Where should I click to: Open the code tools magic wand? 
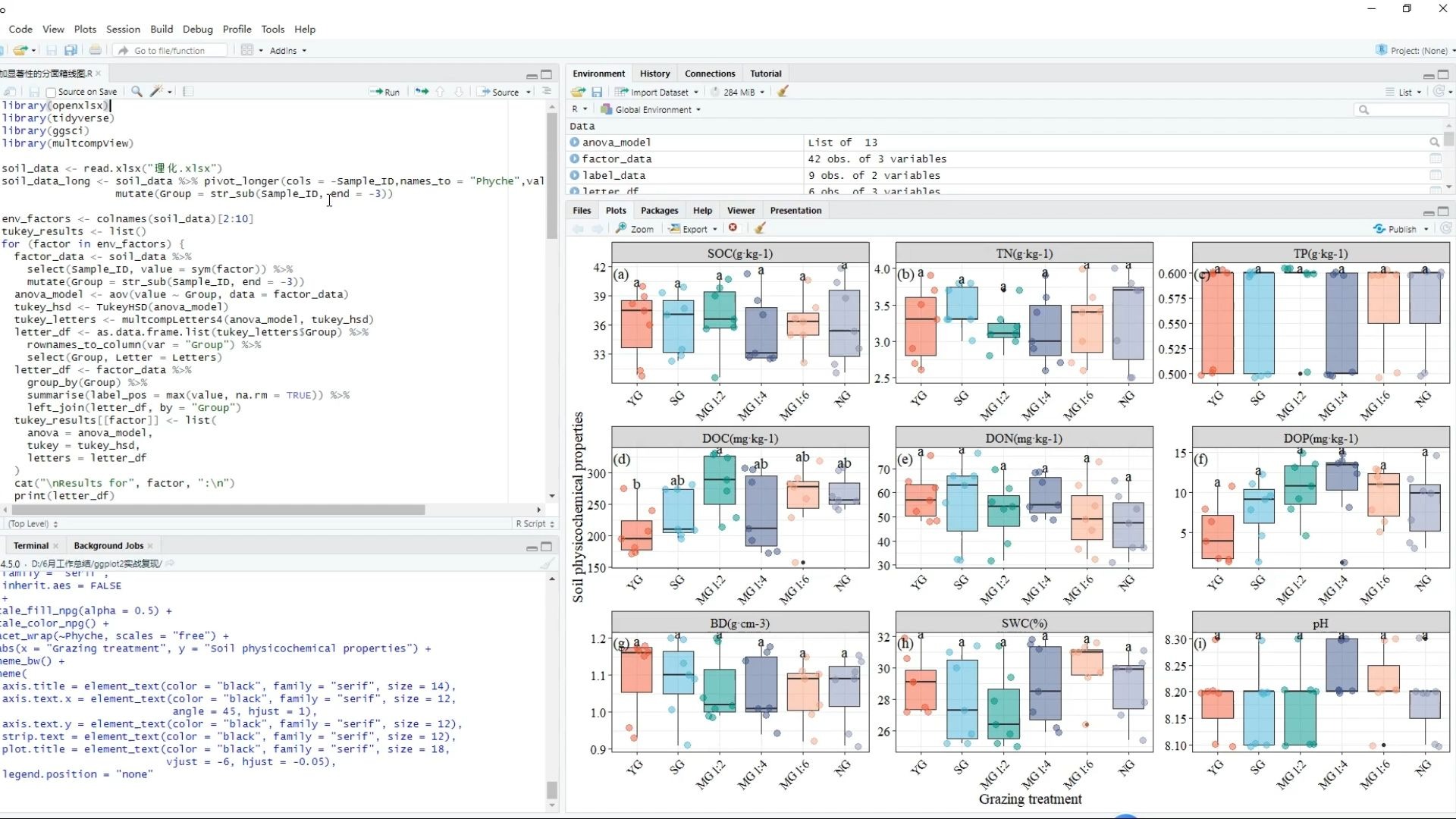click(157, 91)
